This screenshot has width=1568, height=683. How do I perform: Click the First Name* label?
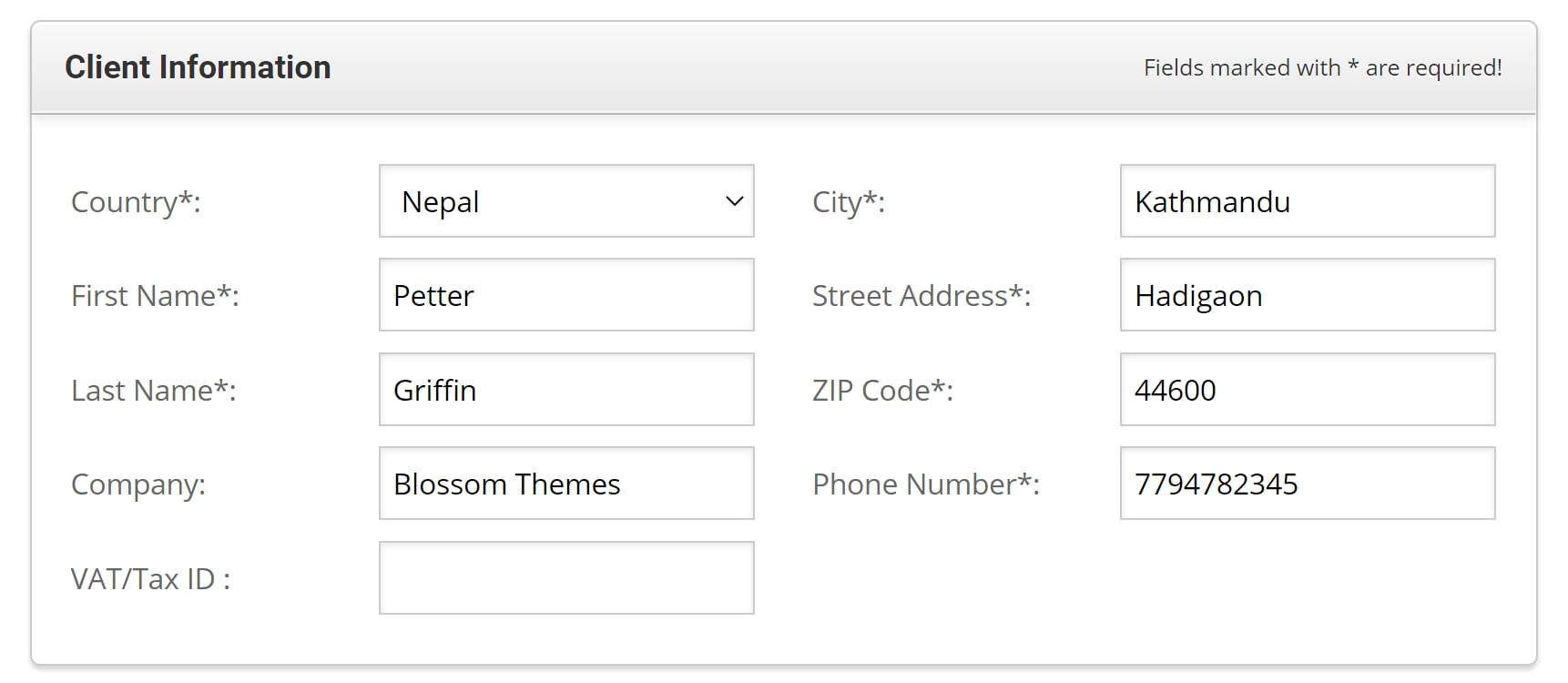click(155, 296)
